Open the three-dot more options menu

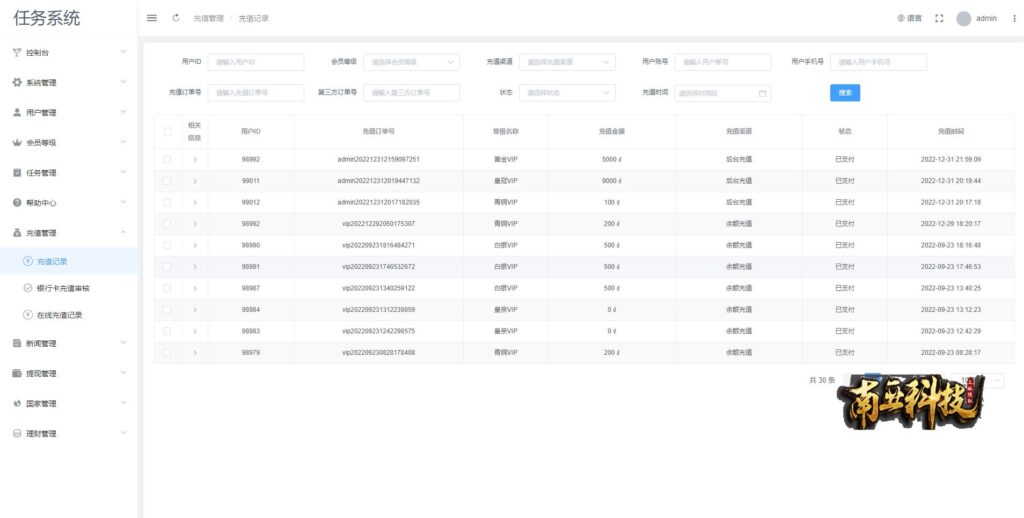click(x=1014, y=18)
